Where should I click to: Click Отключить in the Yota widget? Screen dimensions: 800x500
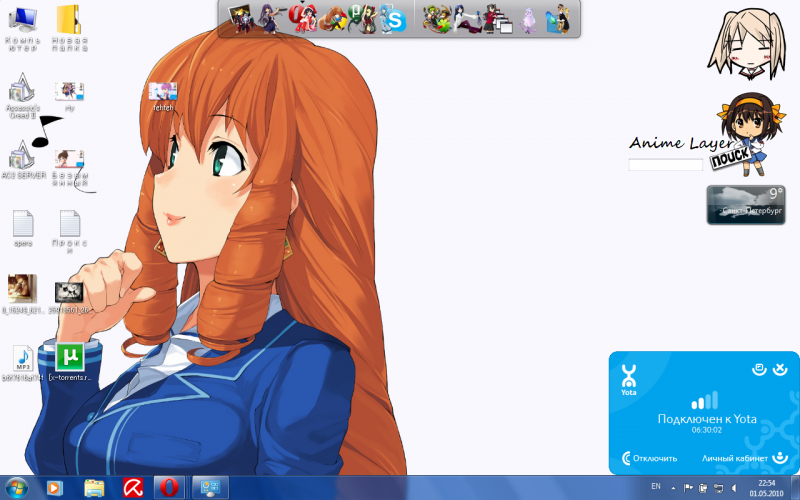[649, 458]
